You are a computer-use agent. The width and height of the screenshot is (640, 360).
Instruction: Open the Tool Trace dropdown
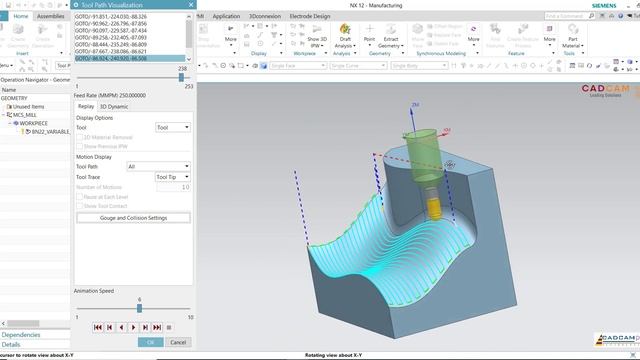173,177
